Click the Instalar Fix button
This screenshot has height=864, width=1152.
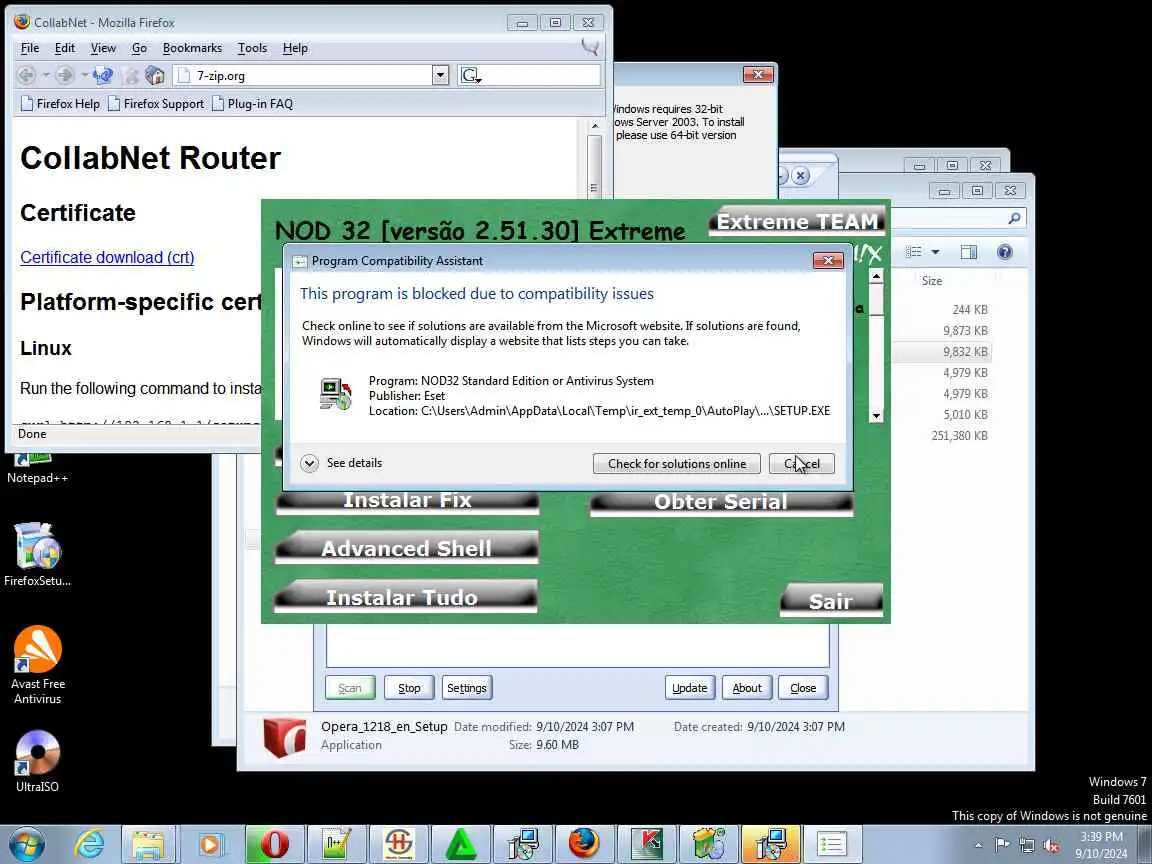coord(407,501)
